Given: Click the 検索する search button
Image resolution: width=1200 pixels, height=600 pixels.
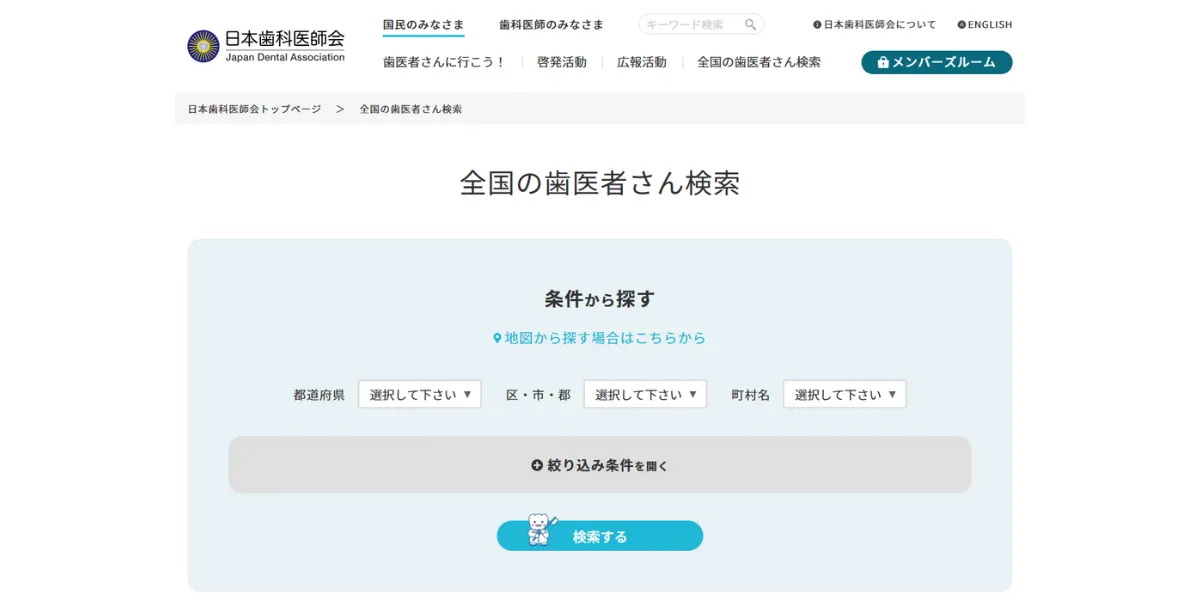Looking at the screenshot, I should [600, 536].
